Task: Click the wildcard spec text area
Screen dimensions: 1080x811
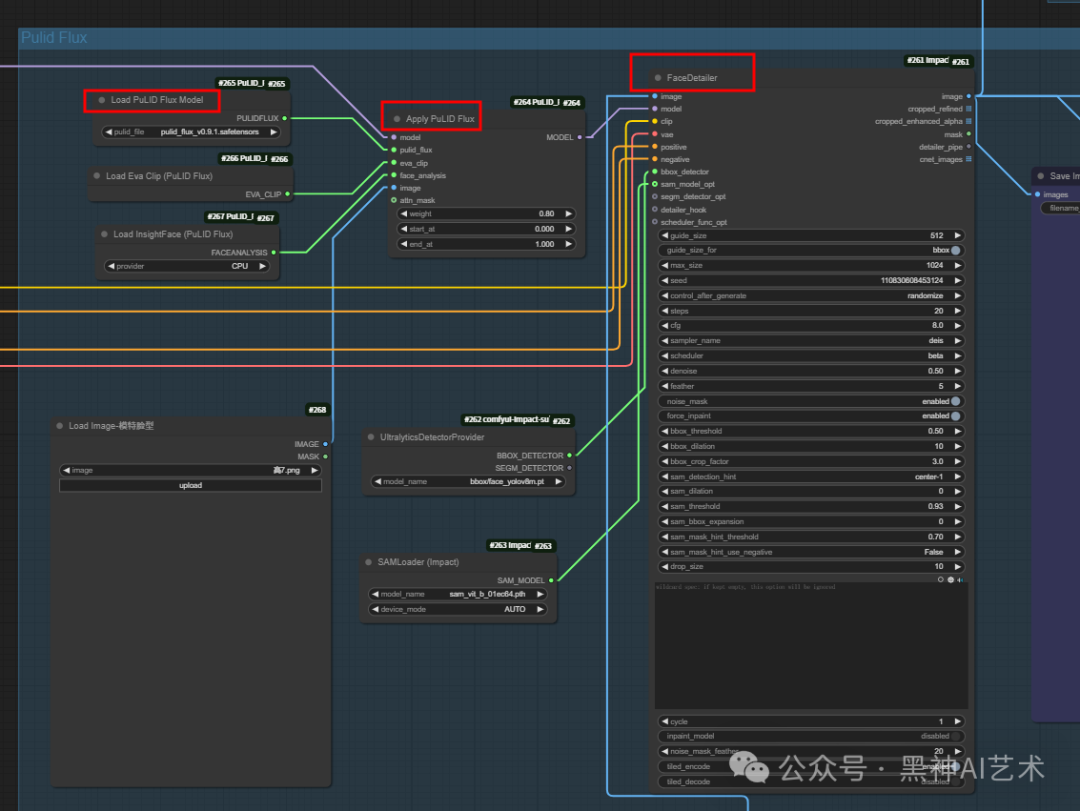Action: 811,645
